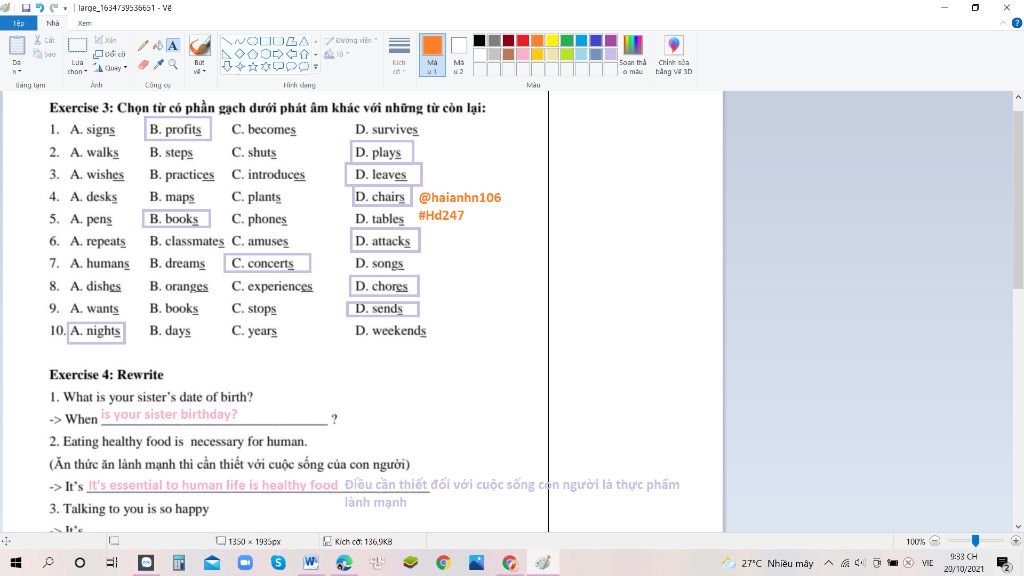Open Google Chrome from taskbar
The width and height of the screenshot is (1024, 576).
443,562
